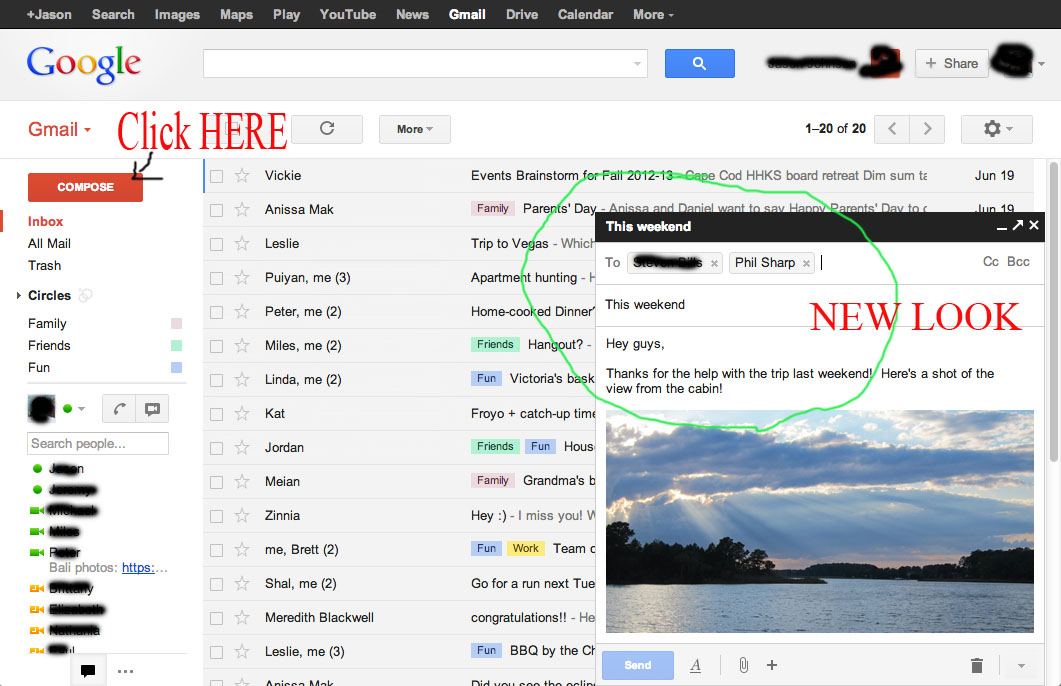Open the chat status dropdown arrow
This screenshot has height=686, width=1061.
click(81, 409)
